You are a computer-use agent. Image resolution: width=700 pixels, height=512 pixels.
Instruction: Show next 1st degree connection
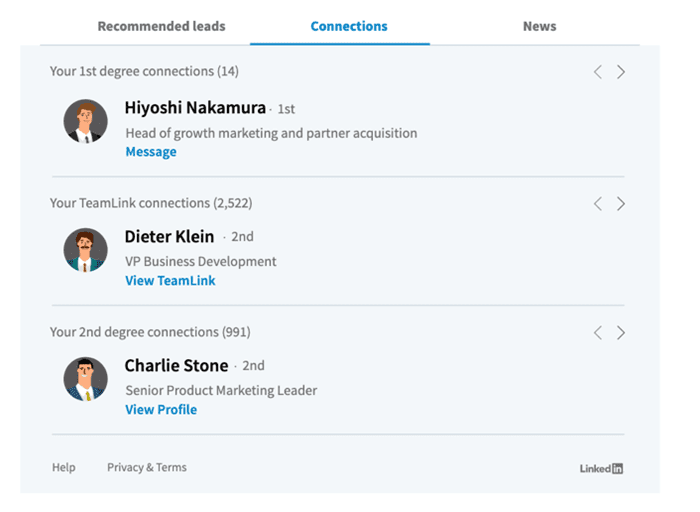point(621,72)
